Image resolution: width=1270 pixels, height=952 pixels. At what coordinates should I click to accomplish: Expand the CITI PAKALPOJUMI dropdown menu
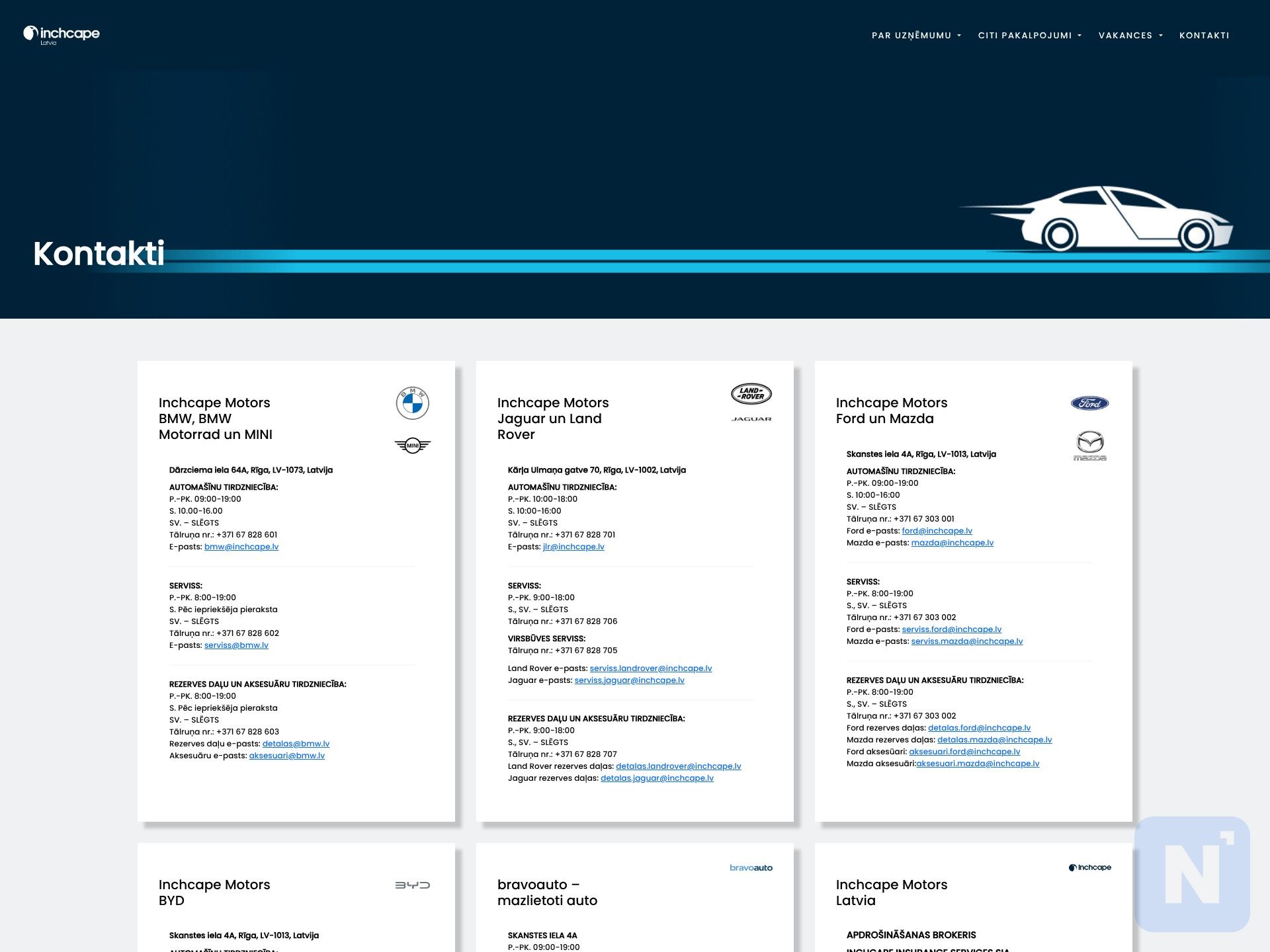click(x=1029, y=36)
